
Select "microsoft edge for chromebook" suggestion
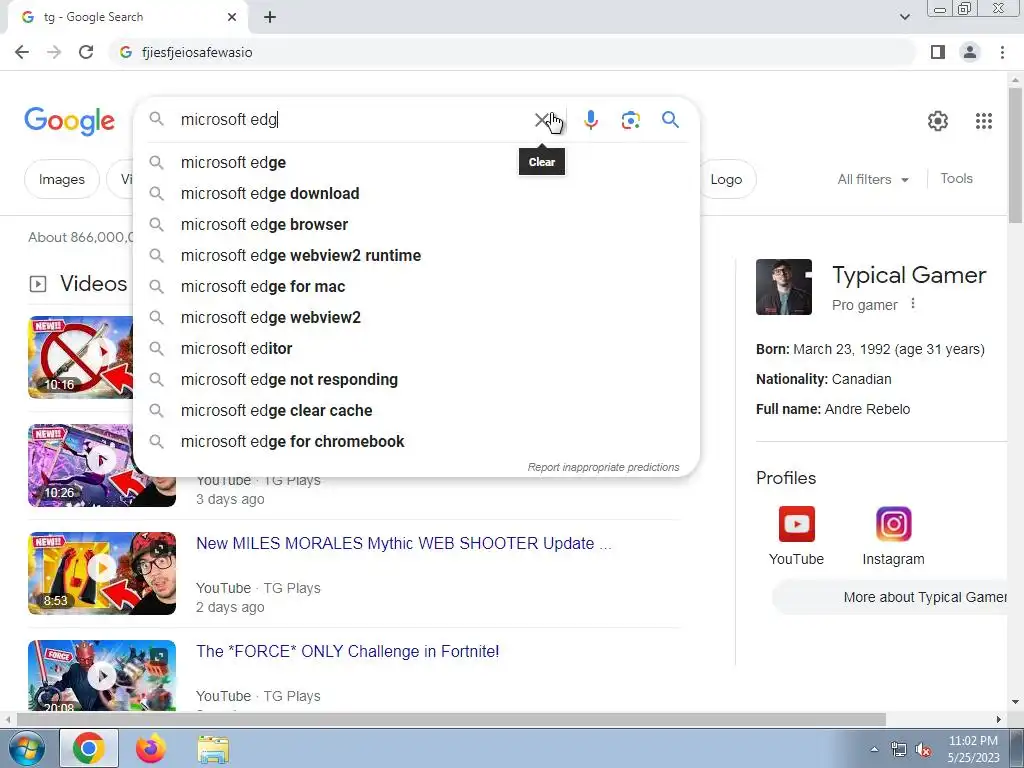tap(416, 441)
